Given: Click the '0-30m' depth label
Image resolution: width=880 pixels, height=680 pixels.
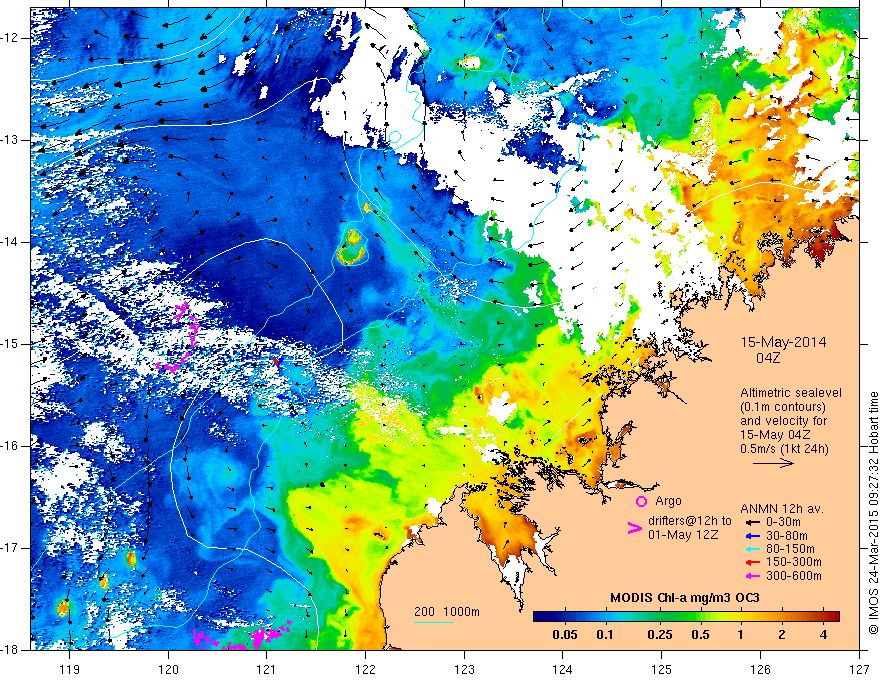Looking at the screenshot, I should click(783, 522).
